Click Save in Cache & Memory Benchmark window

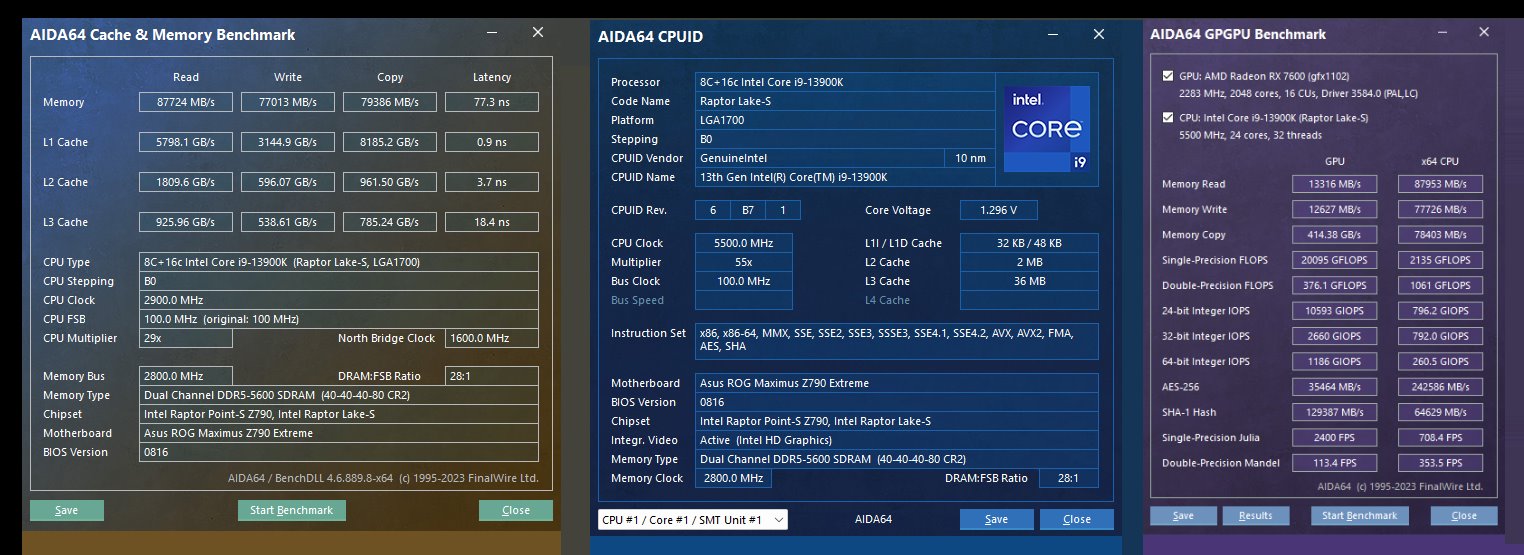(x=67, y=510)
